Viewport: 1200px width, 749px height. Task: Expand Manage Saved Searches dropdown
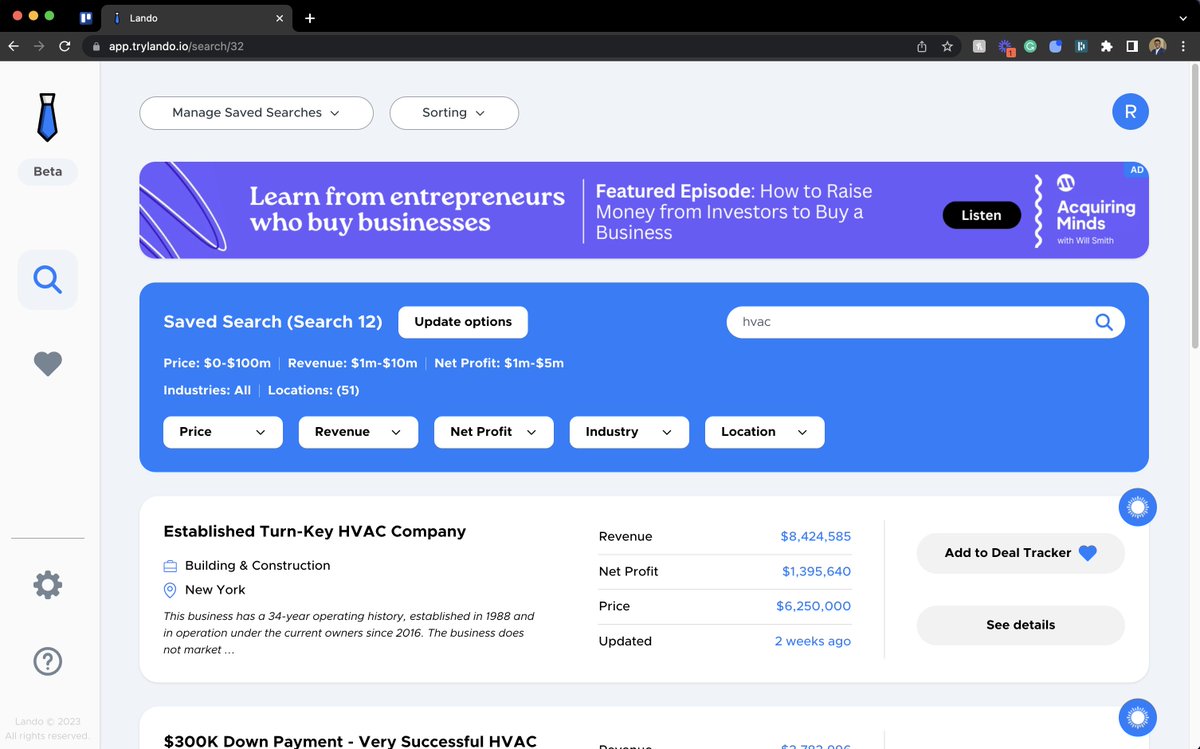[256, 113]
